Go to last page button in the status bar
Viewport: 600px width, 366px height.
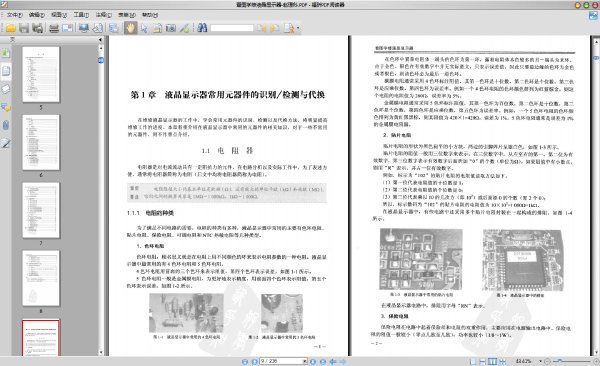coord(323,361)
